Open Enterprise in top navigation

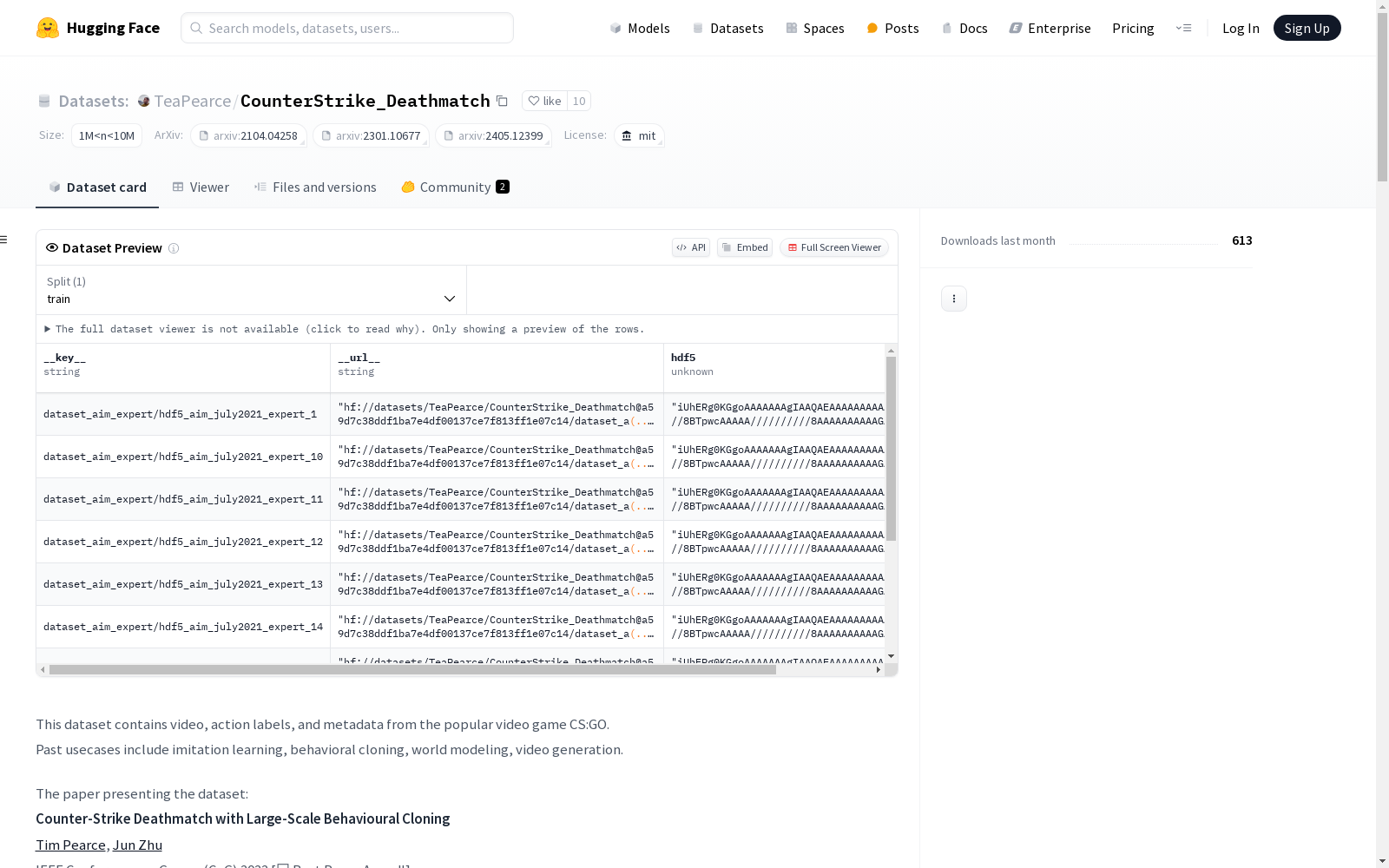1050,28
